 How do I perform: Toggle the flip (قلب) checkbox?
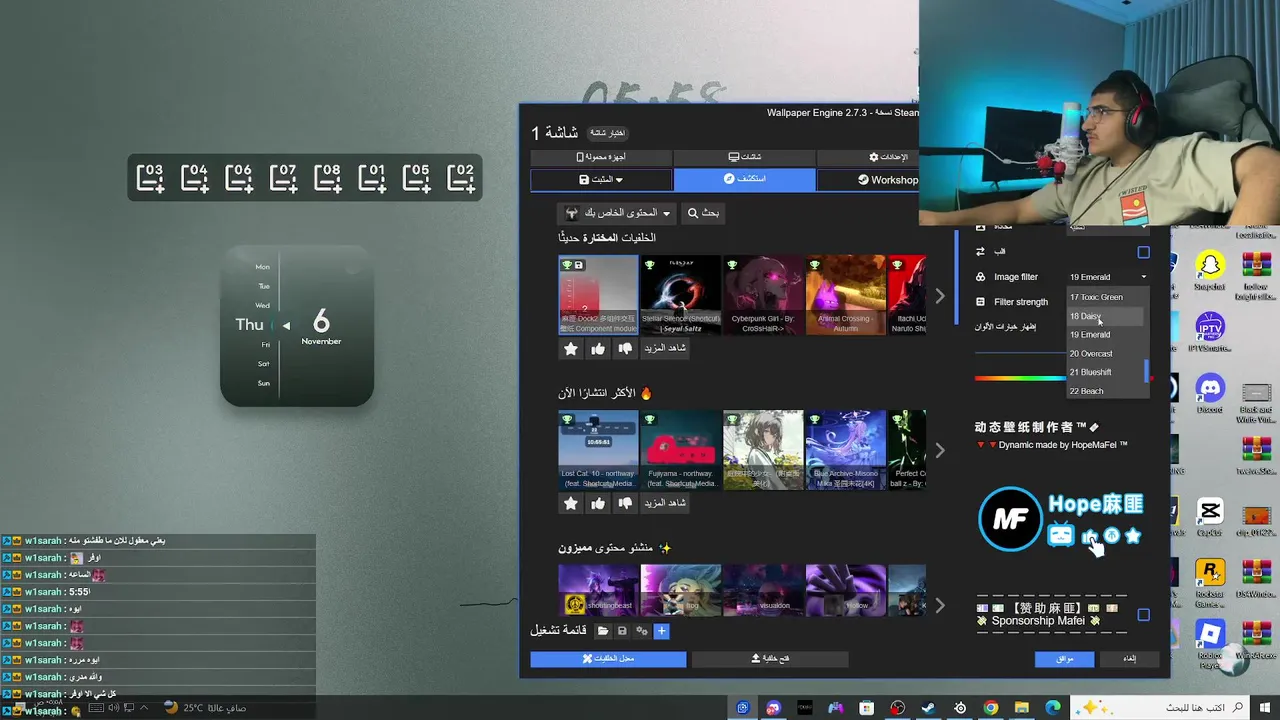coord(1144,252)
